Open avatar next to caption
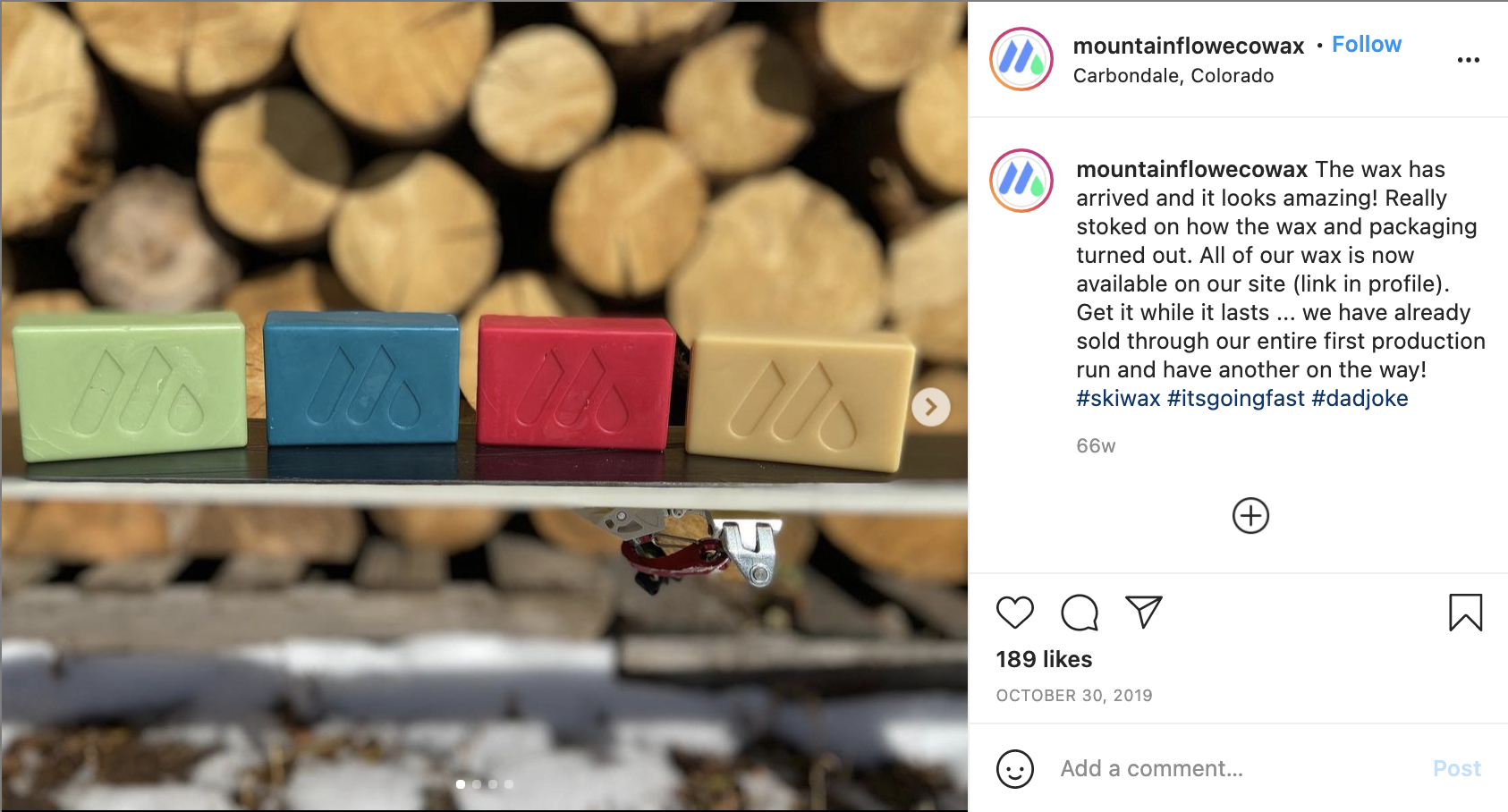Viewport: 1508px width, 812px height. coord(1021,181)
